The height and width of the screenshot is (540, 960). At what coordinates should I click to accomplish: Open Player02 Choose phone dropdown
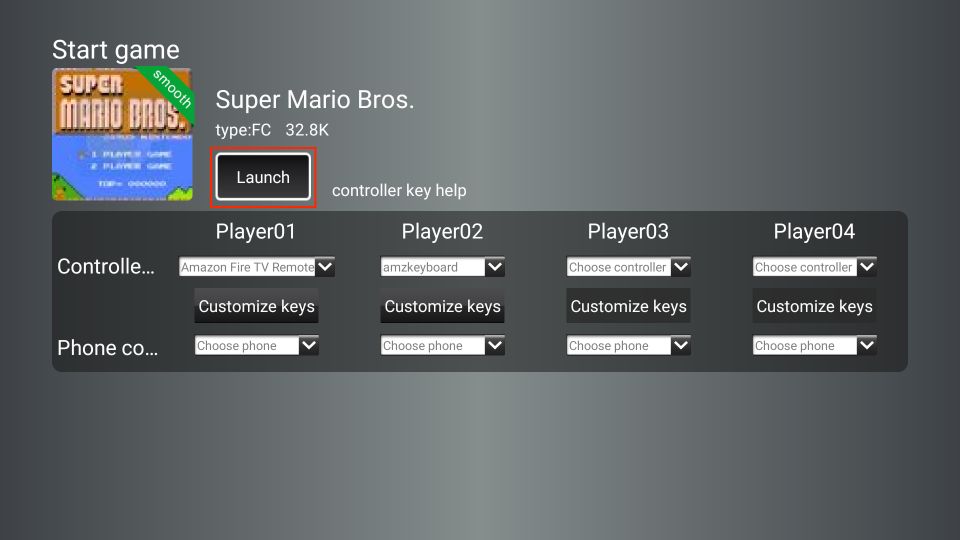[442, 345]
